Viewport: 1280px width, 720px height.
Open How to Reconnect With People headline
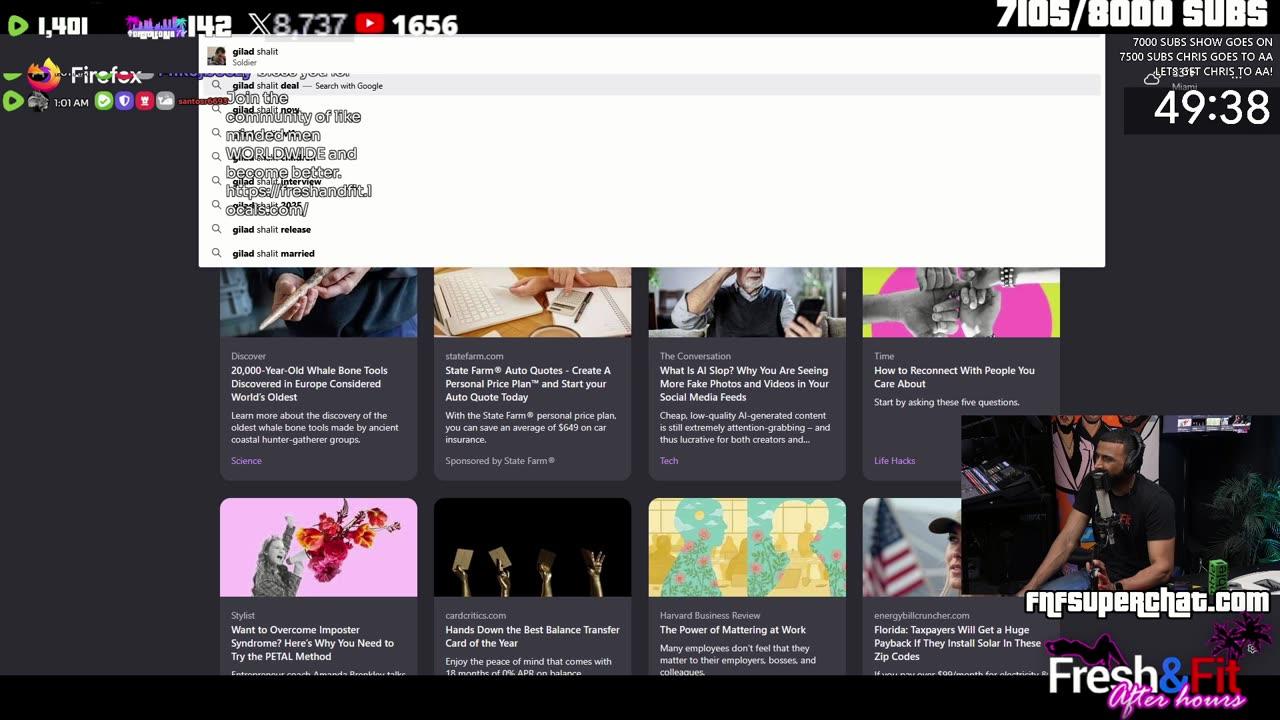[x=954, y=377]
